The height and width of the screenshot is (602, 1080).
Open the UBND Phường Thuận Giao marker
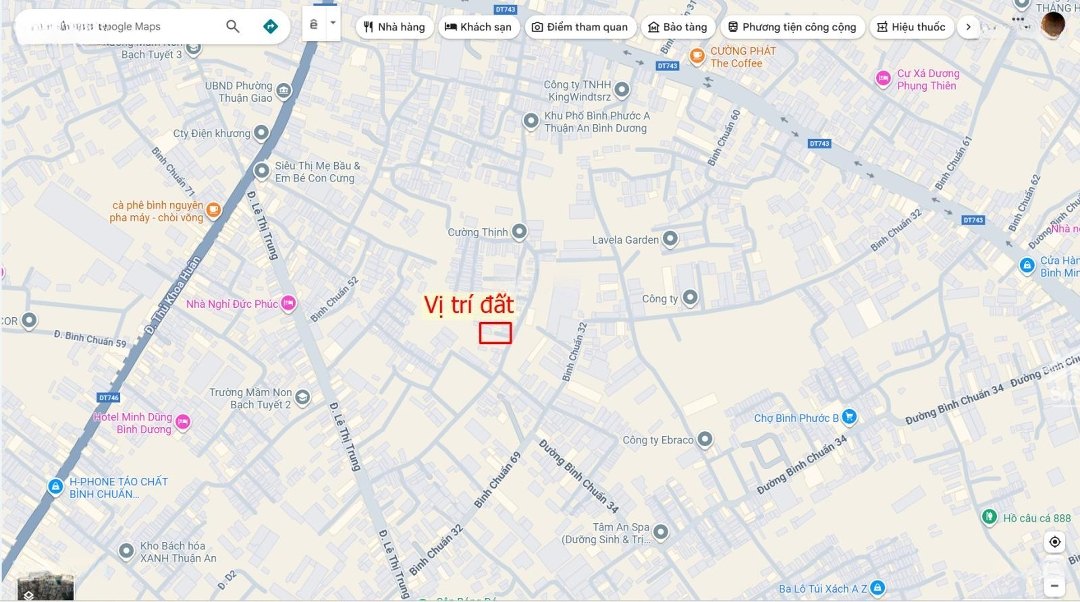coord(284,90)
